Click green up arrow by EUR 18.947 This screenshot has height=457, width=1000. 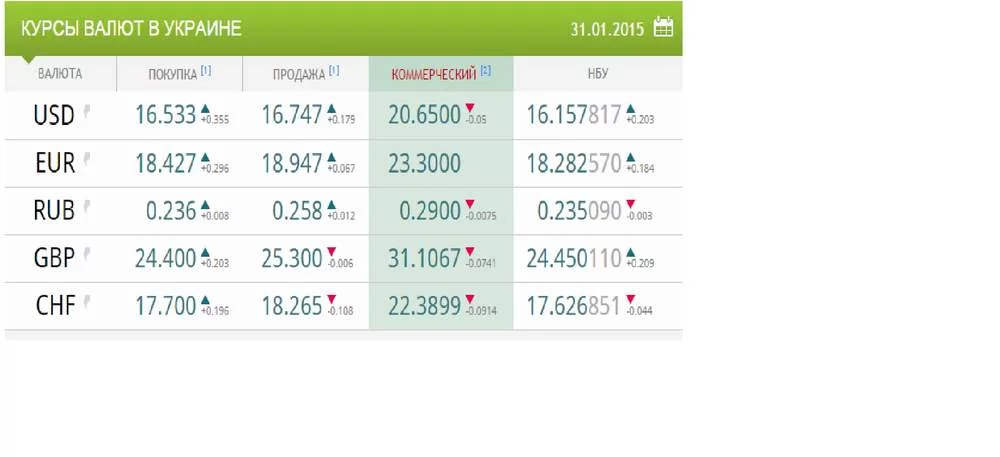[332, 157]
